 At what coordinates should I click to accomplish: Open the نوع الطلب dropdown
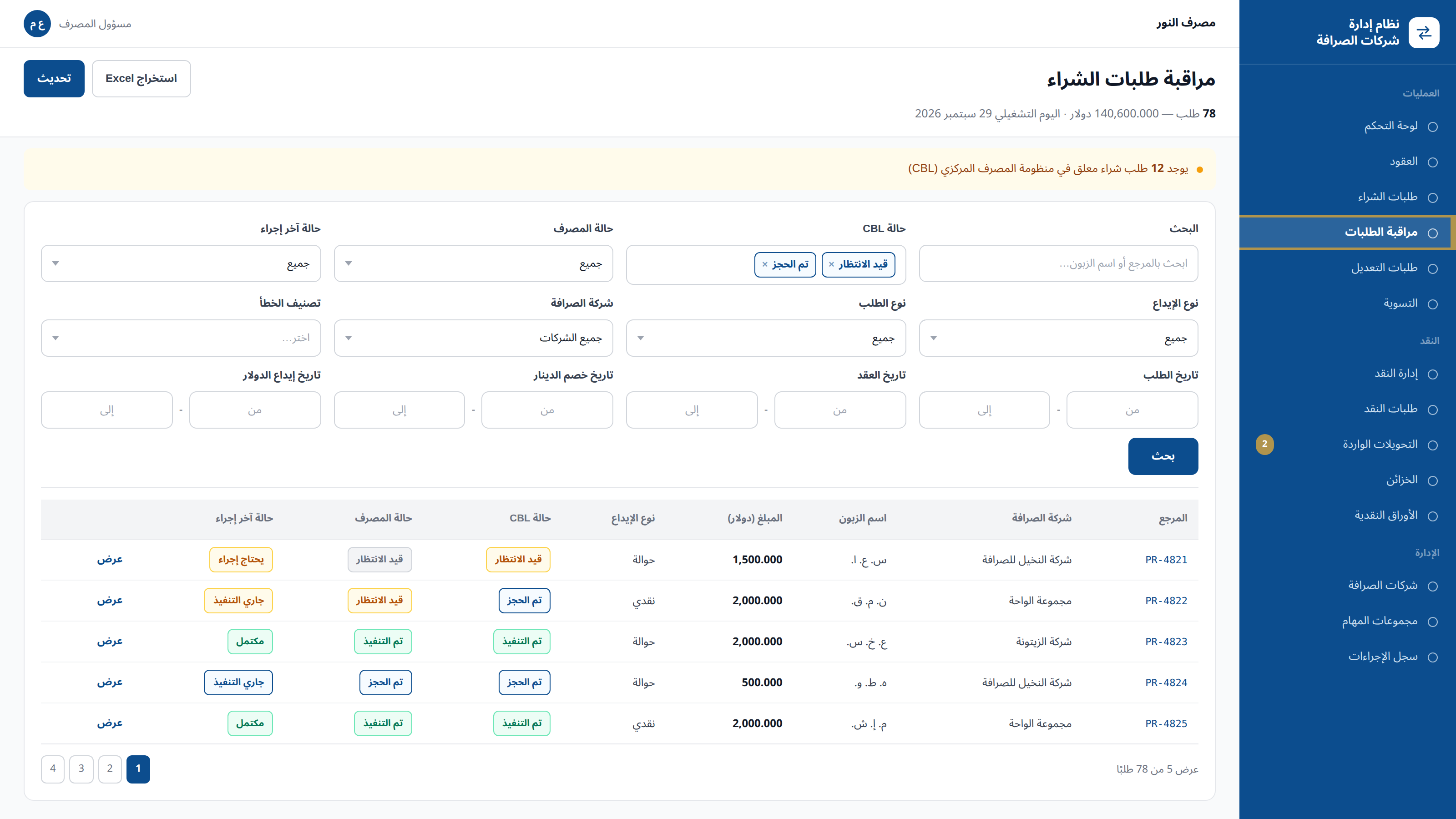click(x=766, y=338)
